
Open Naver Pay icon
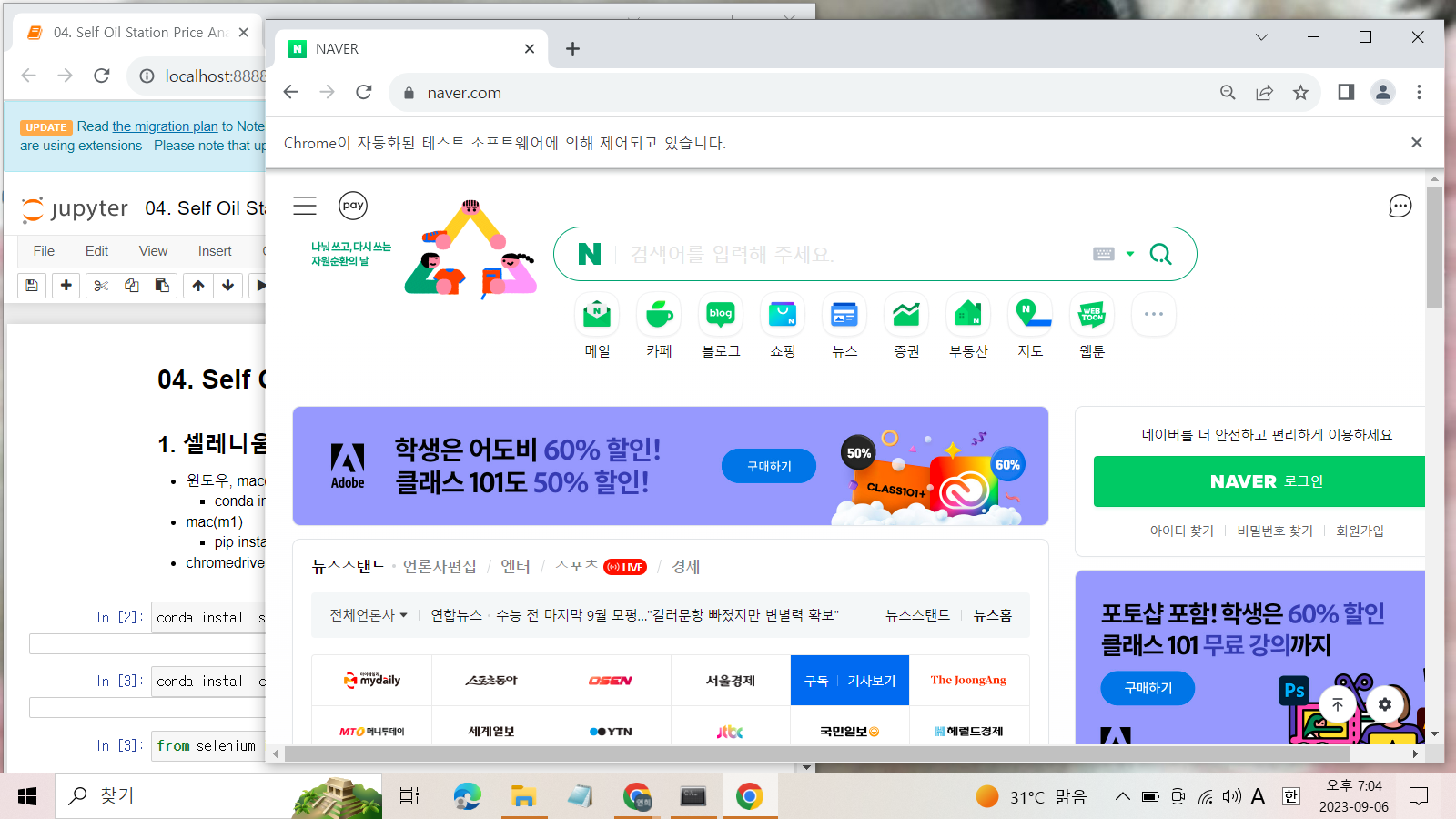(353, 206)
